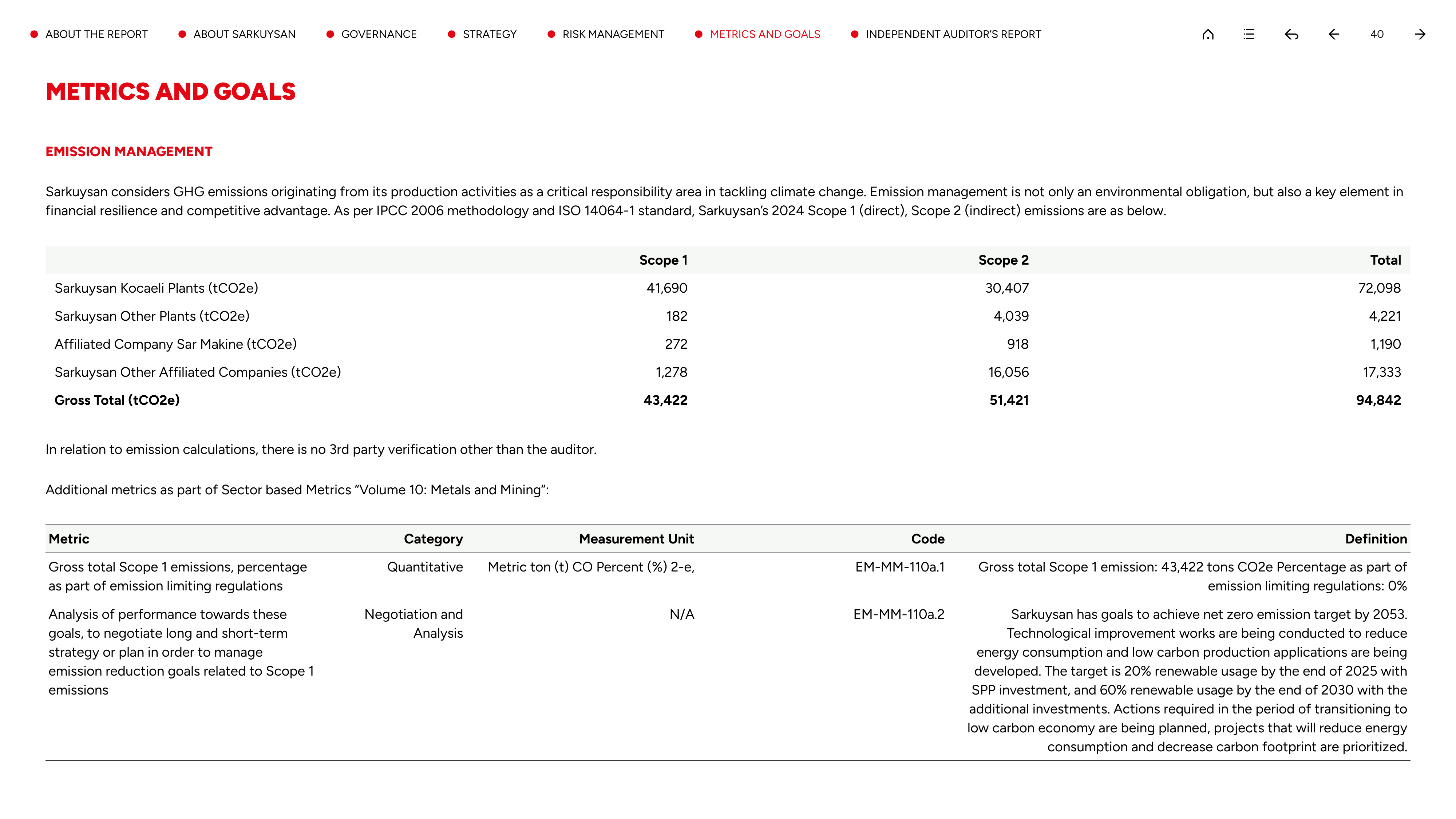This screenshot has width=1456, height=819.
Task: Go to next page with right arrow
Action: click(1420, 35)
